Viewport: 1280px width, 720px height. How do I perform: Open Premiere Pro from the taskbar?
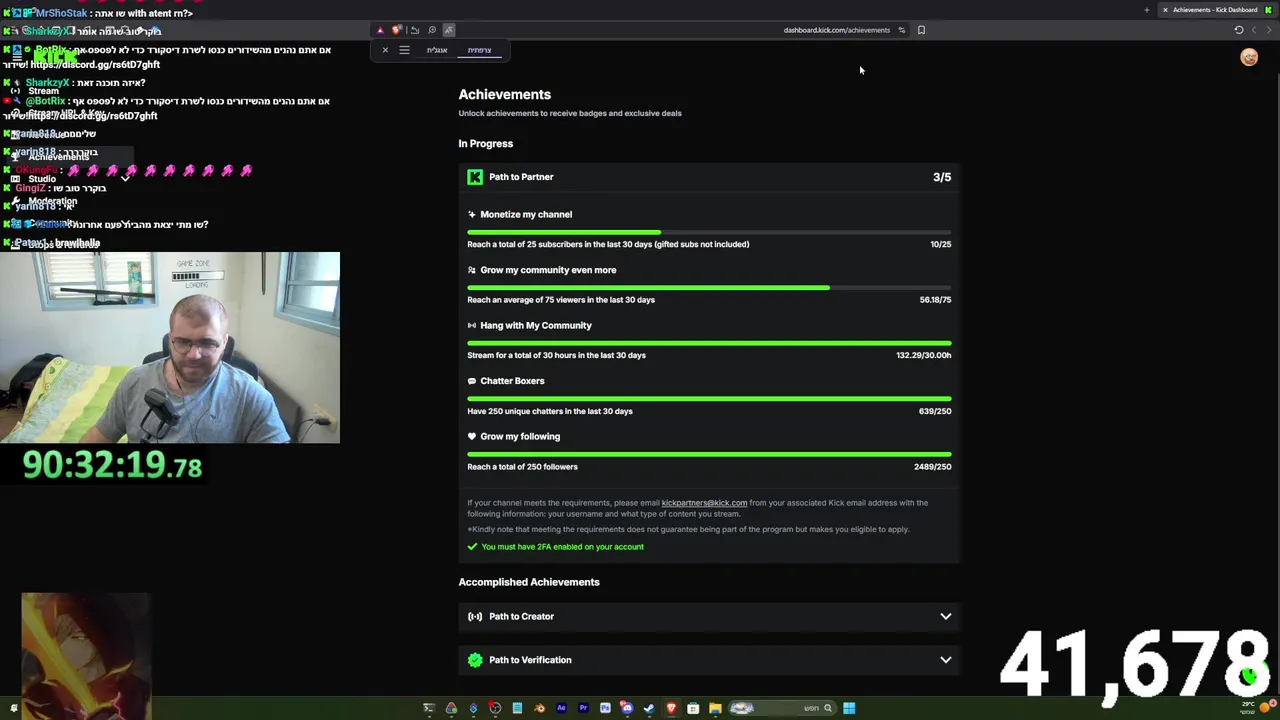(x=583, y=708)
